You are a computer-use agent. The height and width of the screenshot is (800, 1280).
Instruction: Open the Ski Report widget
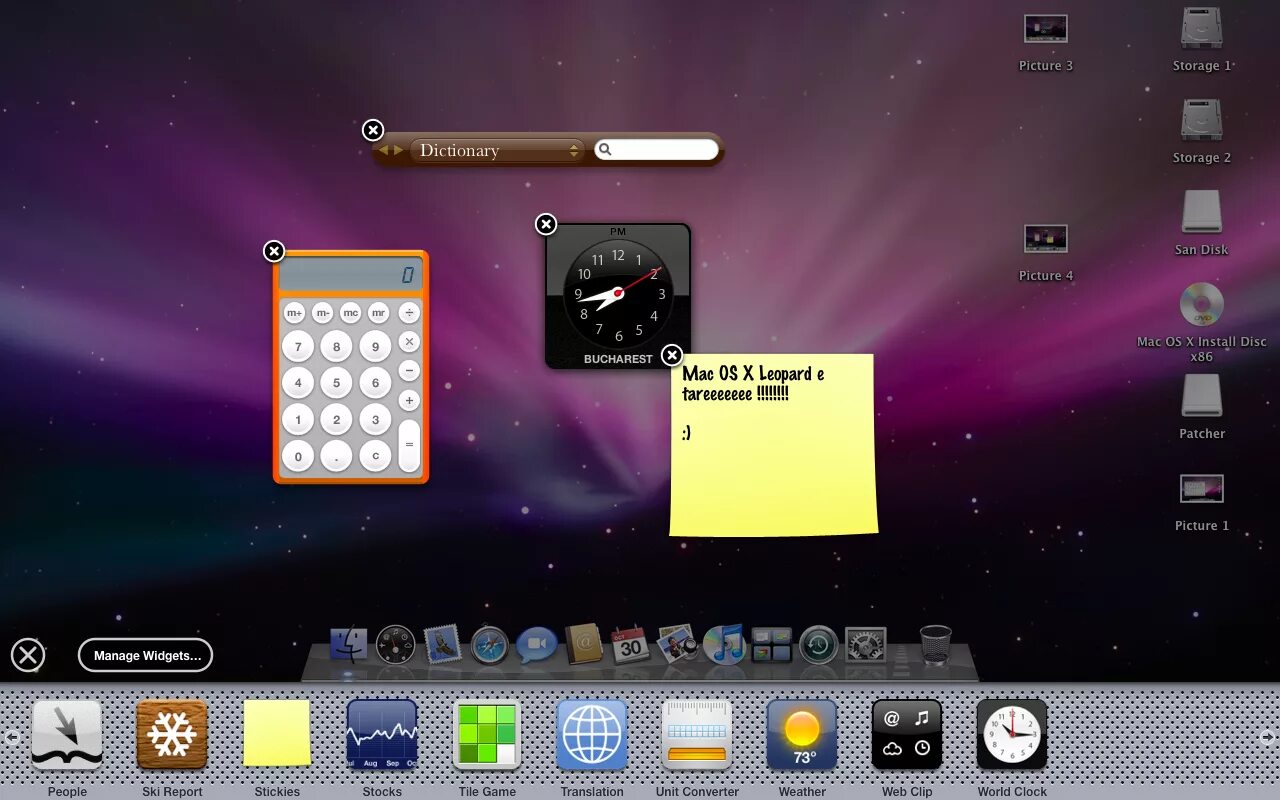point(172,735)
